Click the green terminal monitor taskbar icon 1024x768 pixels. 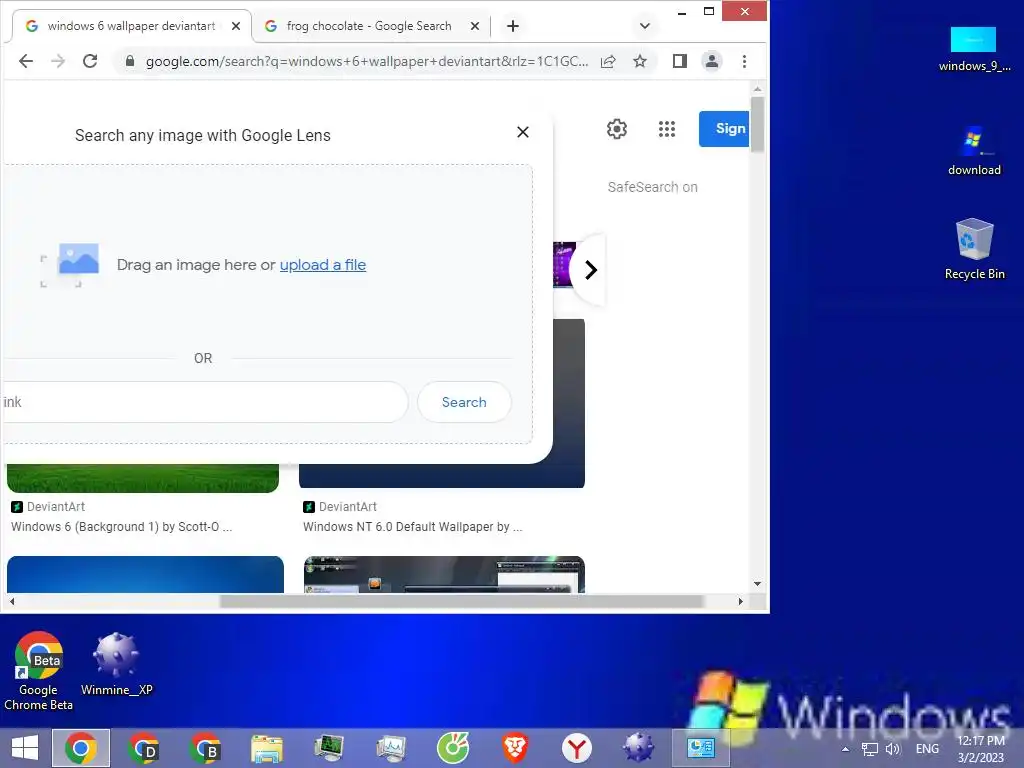point(329,748)
